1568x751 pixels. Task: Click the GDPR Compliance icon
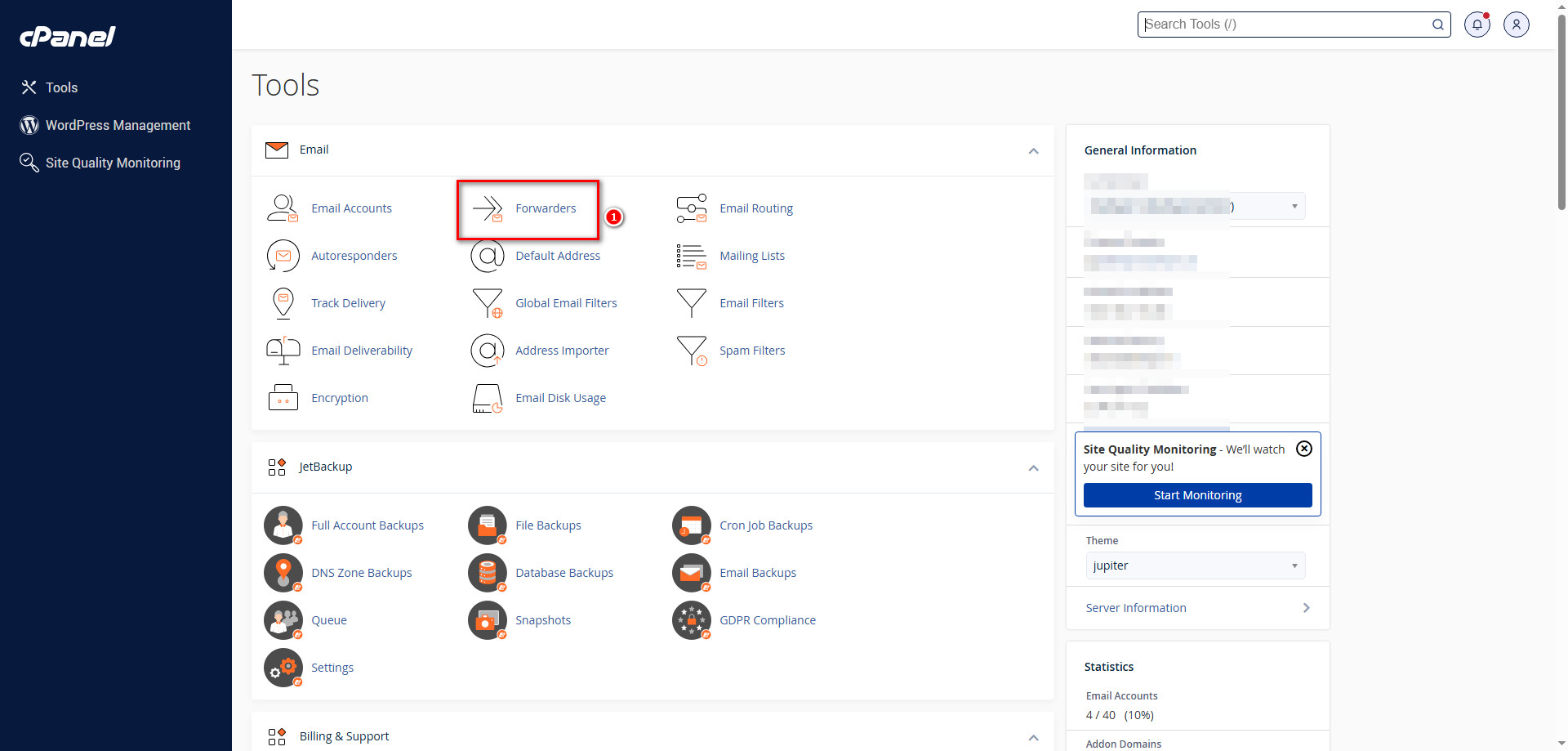(x=691, y=620)
